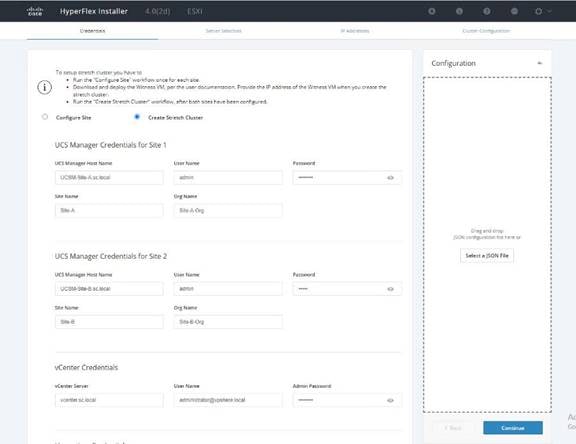Select the Create Stretch Cluster radio option
This screenshot has height=444, width=576.
pos(137,117)
